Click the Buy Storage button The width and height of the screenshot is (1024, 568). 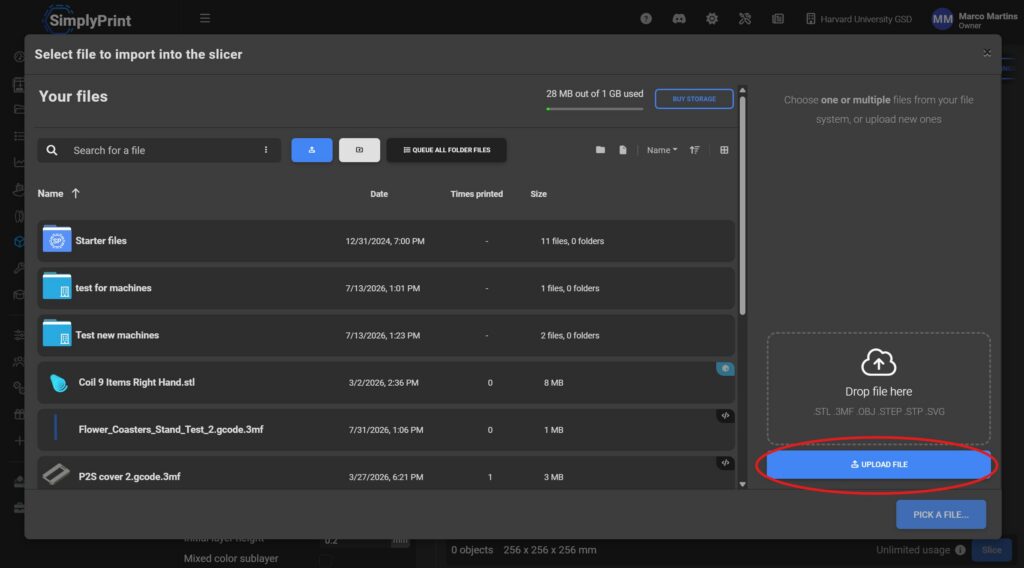click(x=694, y=99)
